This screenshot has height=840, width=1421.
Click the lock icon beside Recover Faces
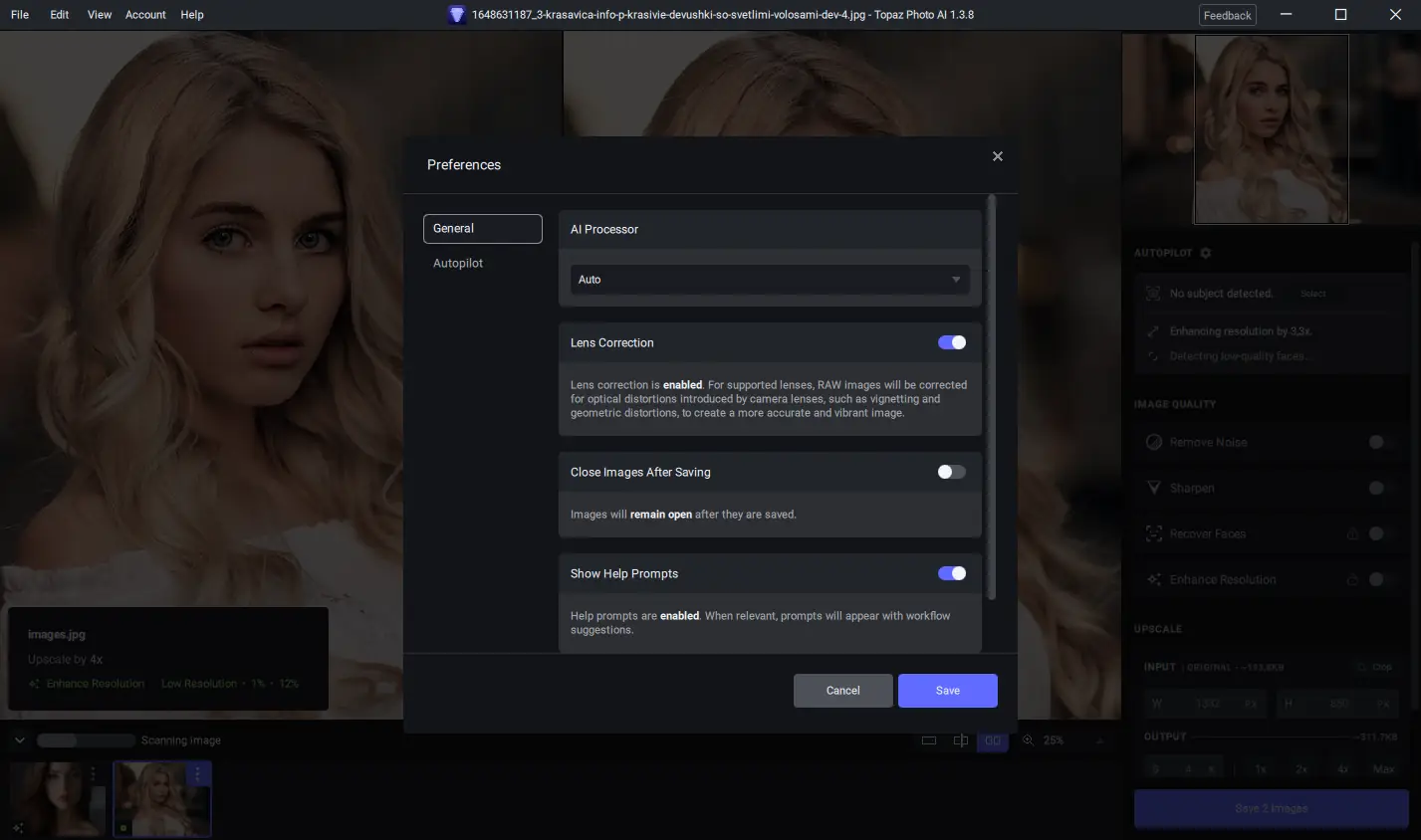(x=1352, y=533)
